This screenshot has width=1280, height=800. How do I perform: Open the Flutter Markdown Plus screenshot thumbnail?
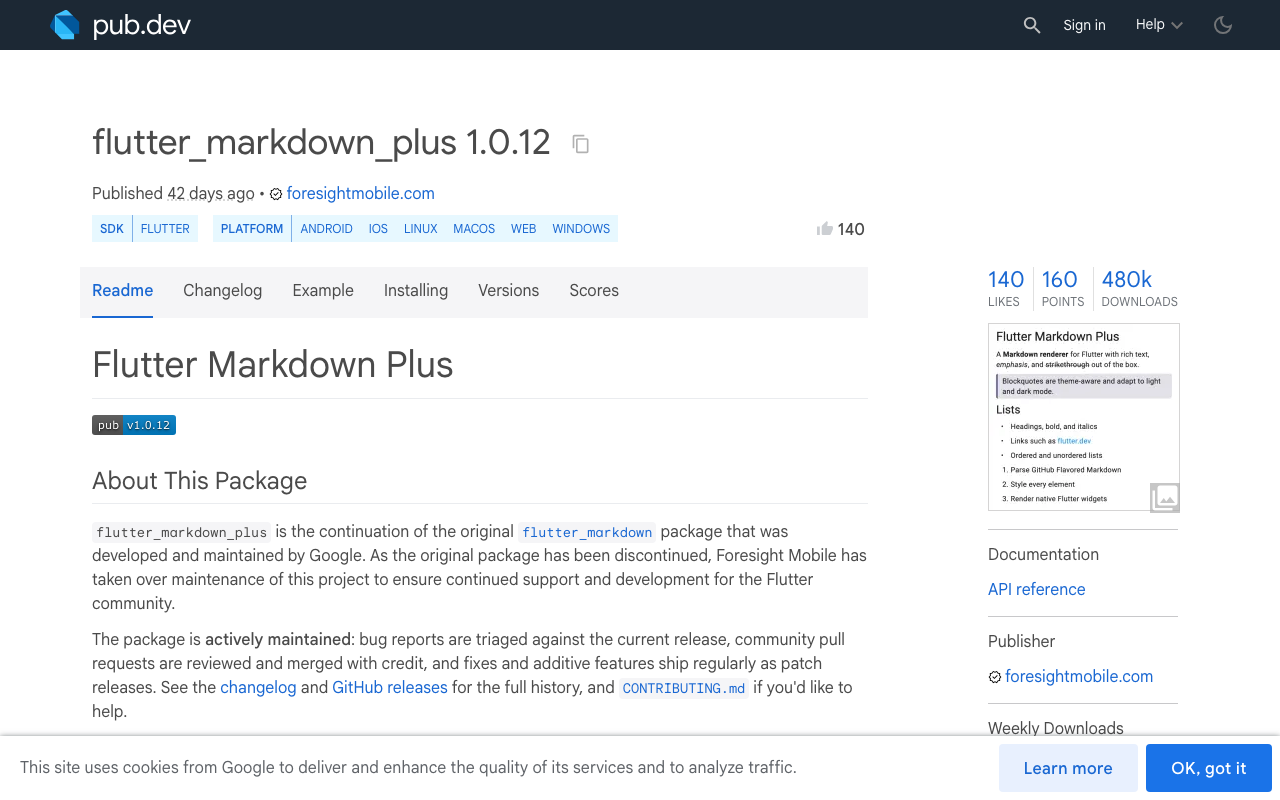[1084, 417]
